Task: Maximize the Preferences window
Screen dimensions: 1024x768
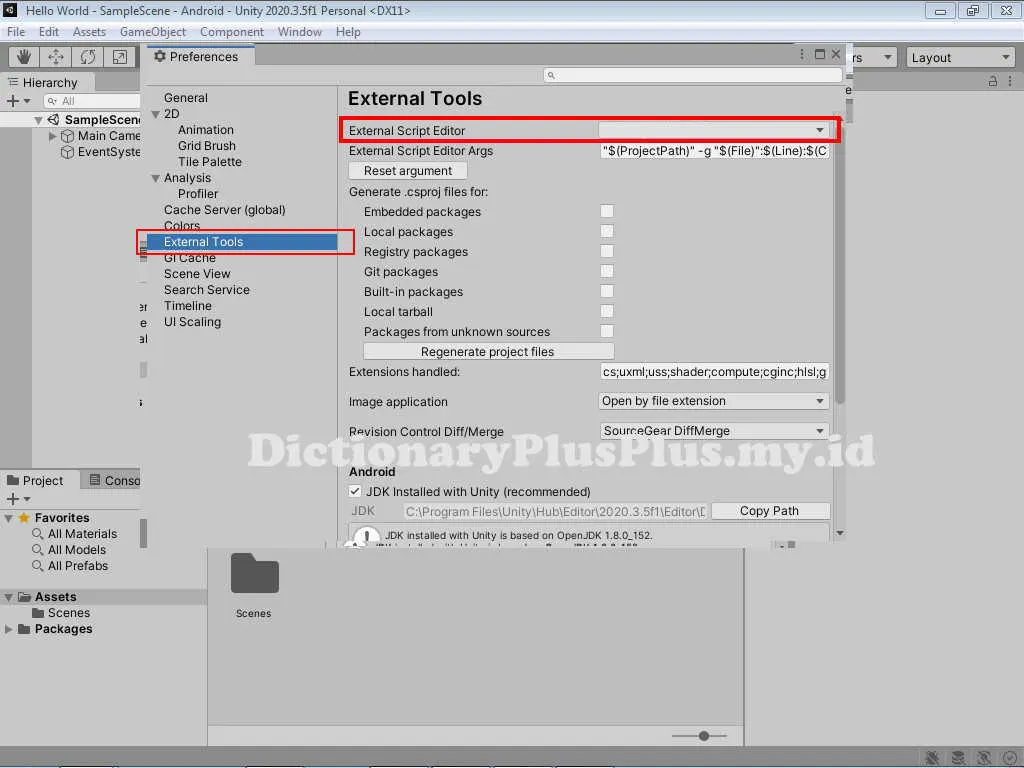Action: coord(820,54)
